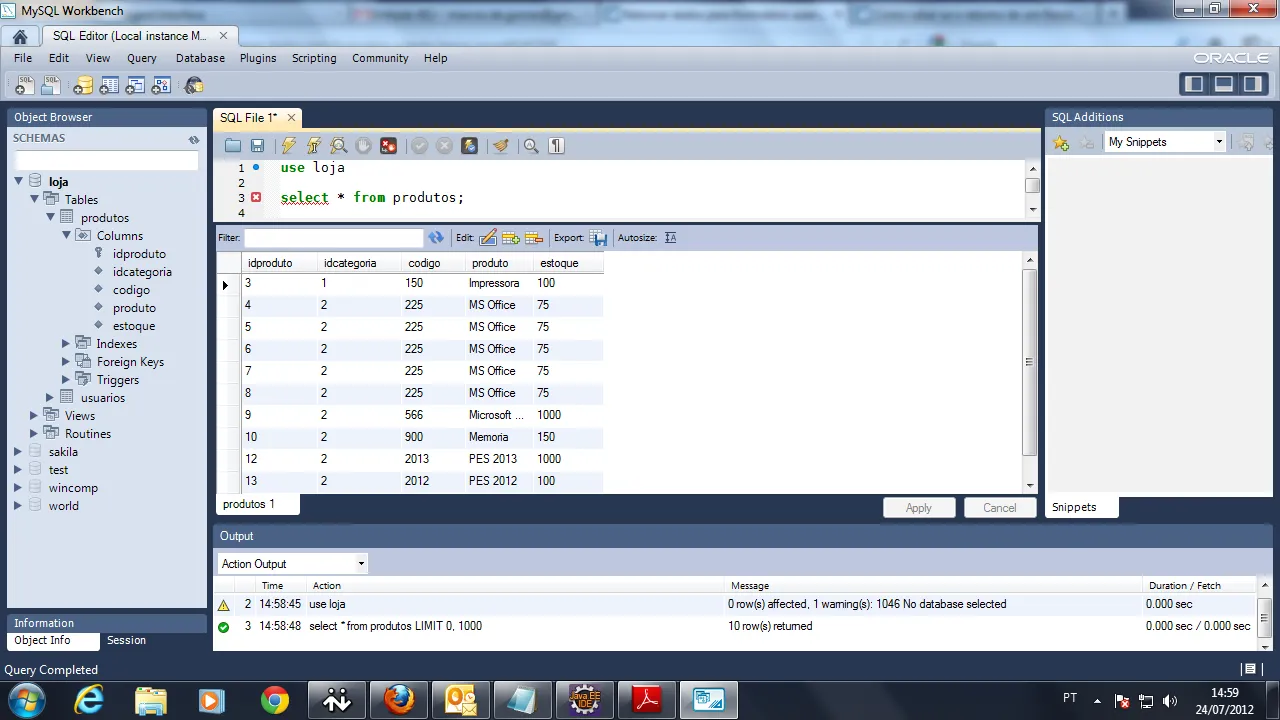Expand the sakila schema
Screen dimensions: 1280x720
pos(18,452)
